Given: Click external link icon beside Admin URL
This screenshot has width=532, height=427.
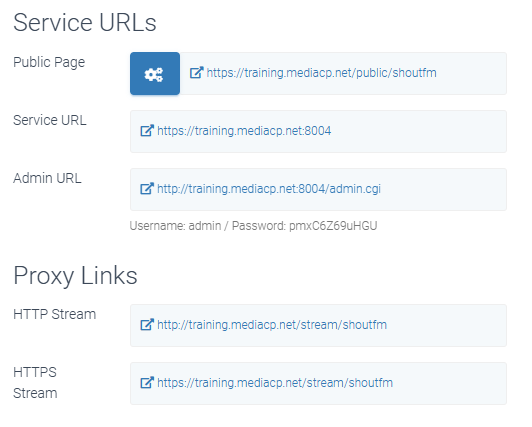Looking at the screenshot, I should coord(147,189).
